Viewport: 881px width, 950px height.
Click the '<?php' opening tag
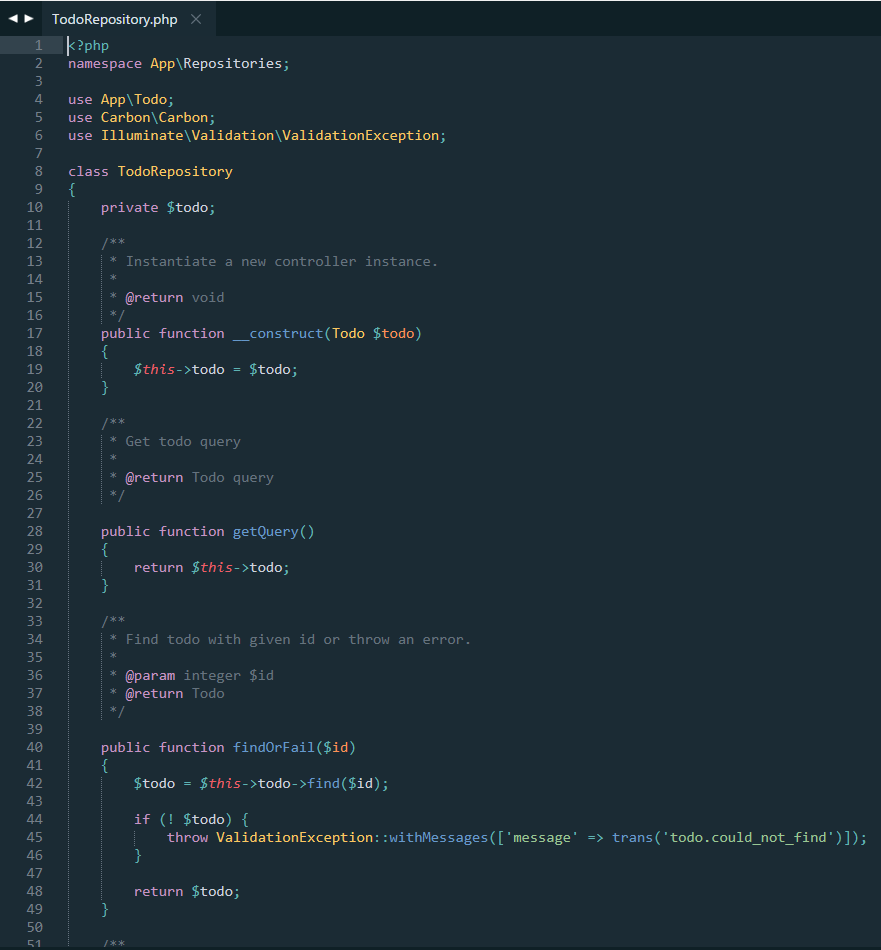88,45
